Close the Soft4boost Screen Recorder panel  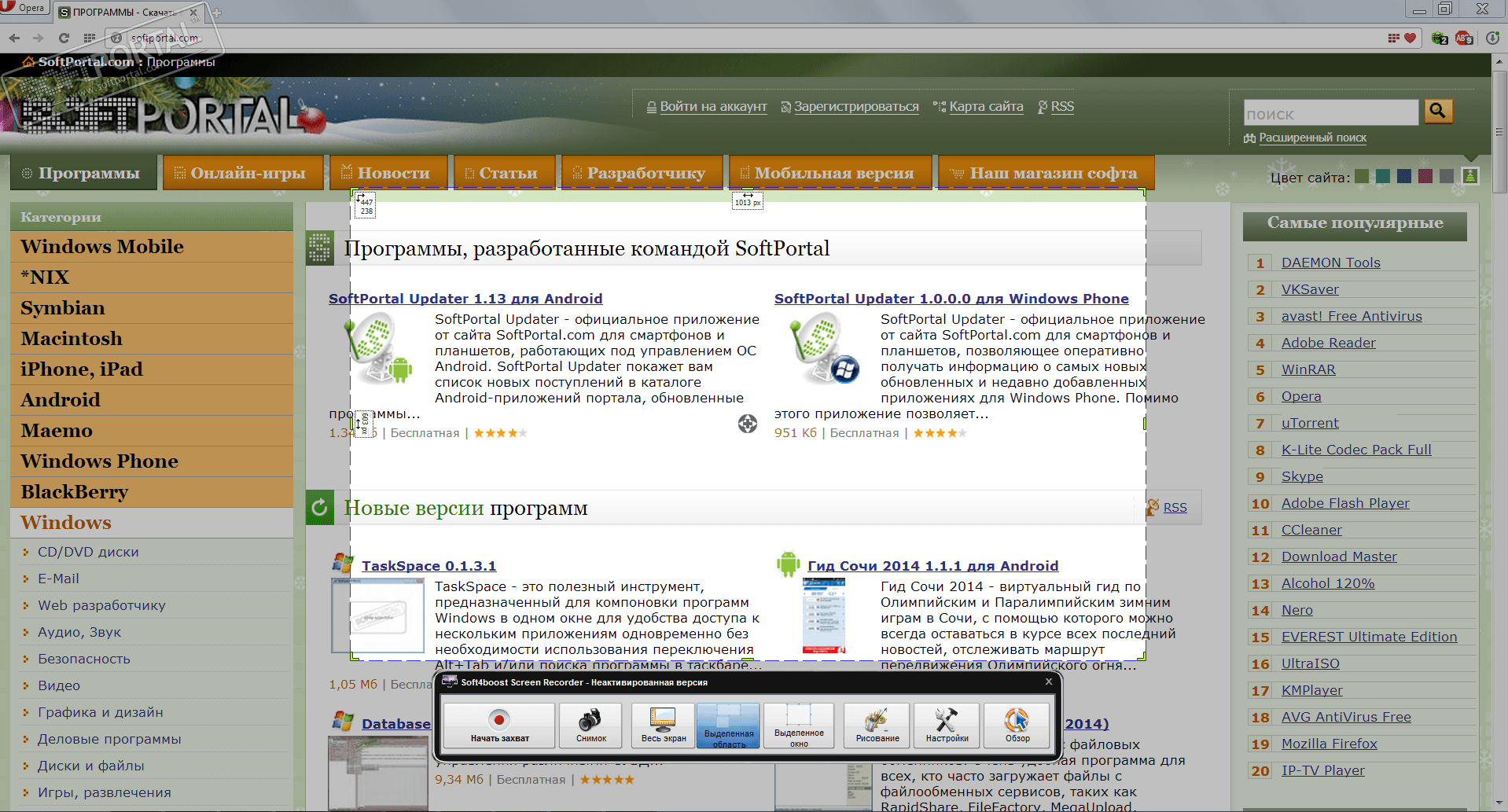point(1049,682)
